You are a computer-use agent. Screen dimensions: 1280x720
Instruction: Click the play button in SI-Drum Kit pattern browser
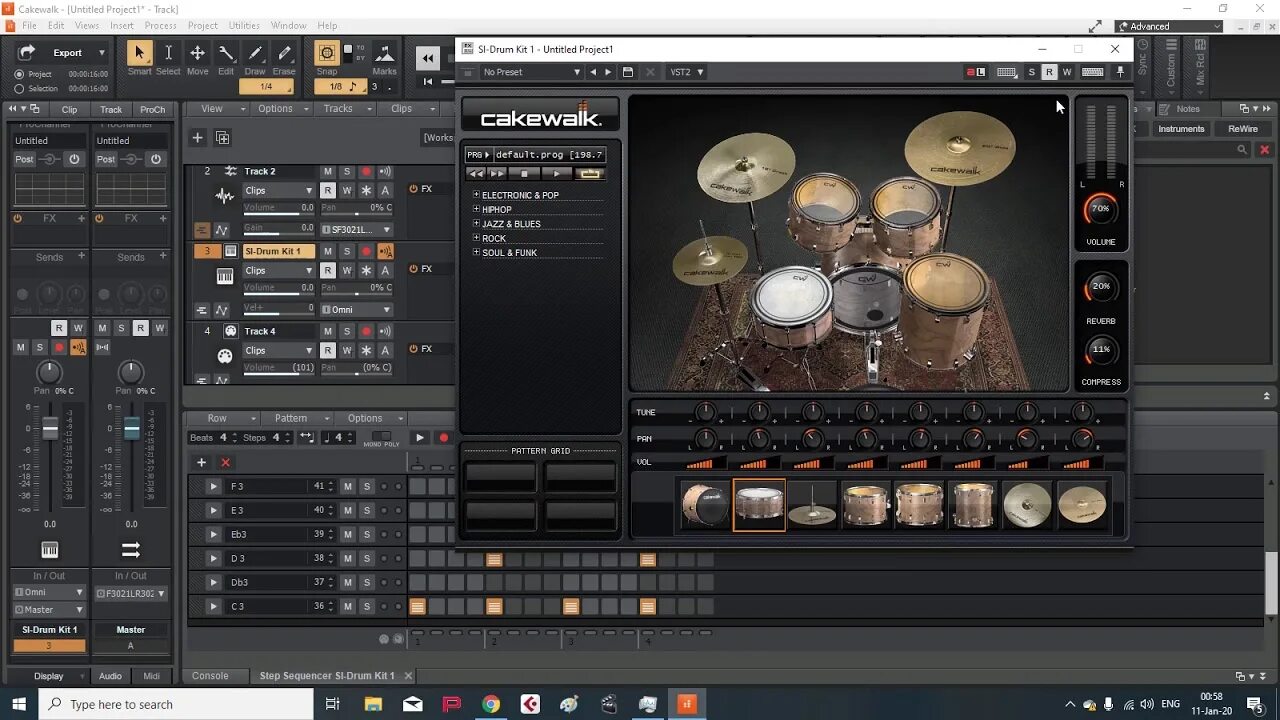557,173
